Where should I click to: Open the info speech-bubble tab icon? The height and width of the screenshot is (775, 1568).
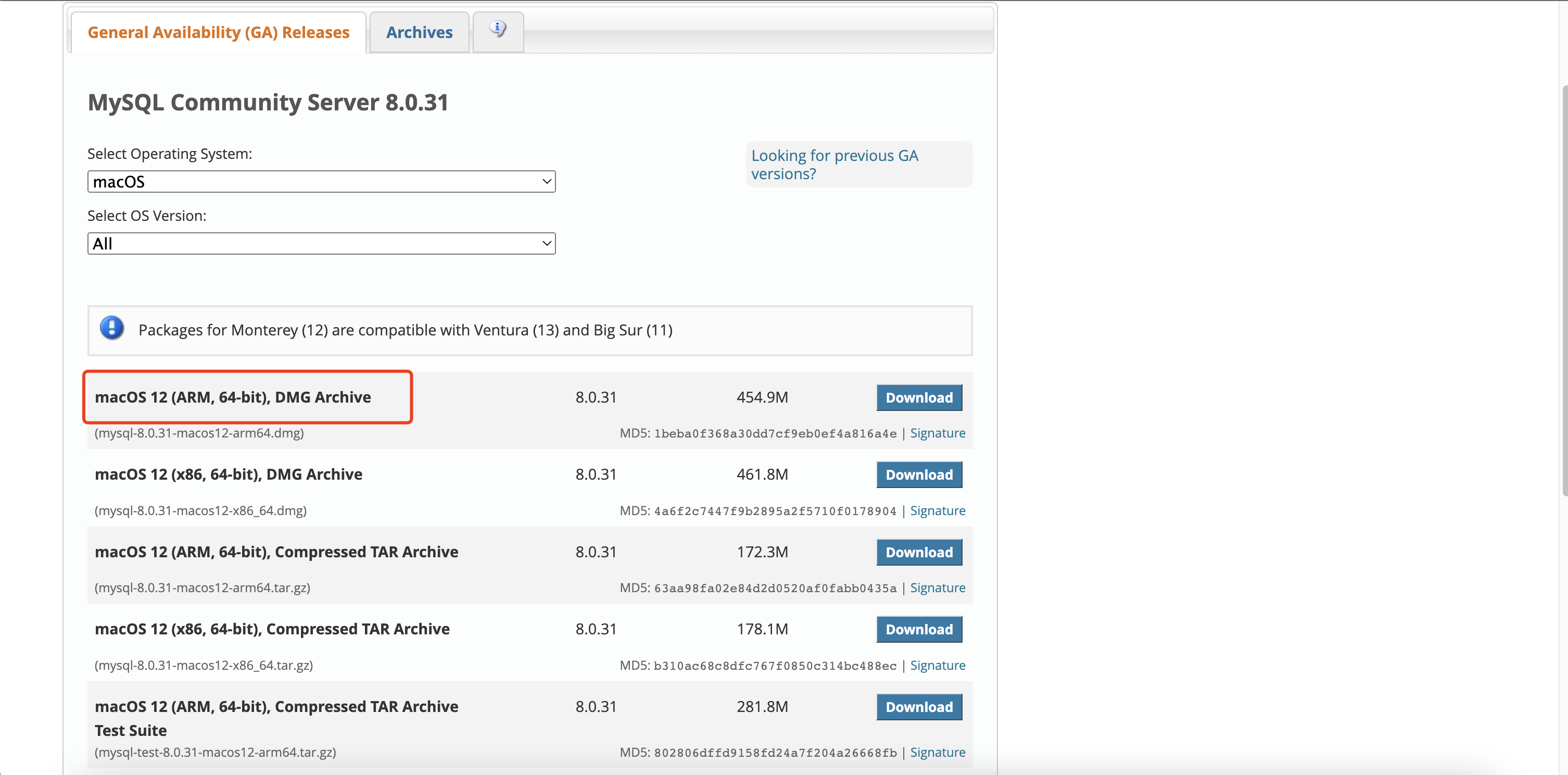click(498, 30)
